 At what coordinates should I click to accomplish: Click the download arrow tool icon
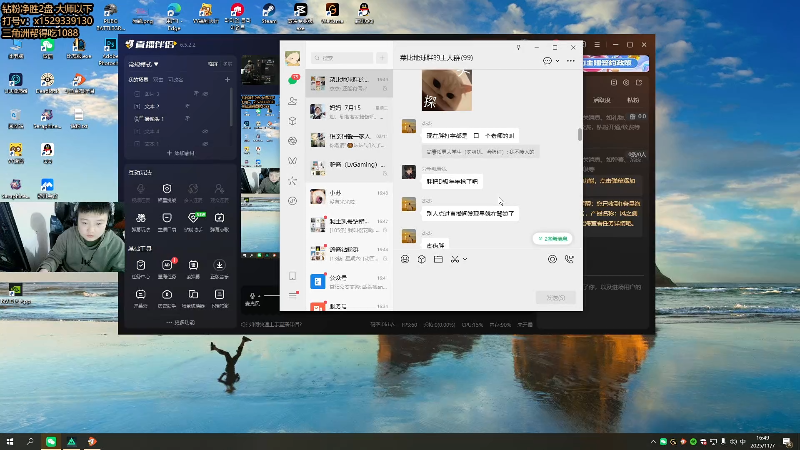(219, 265)
